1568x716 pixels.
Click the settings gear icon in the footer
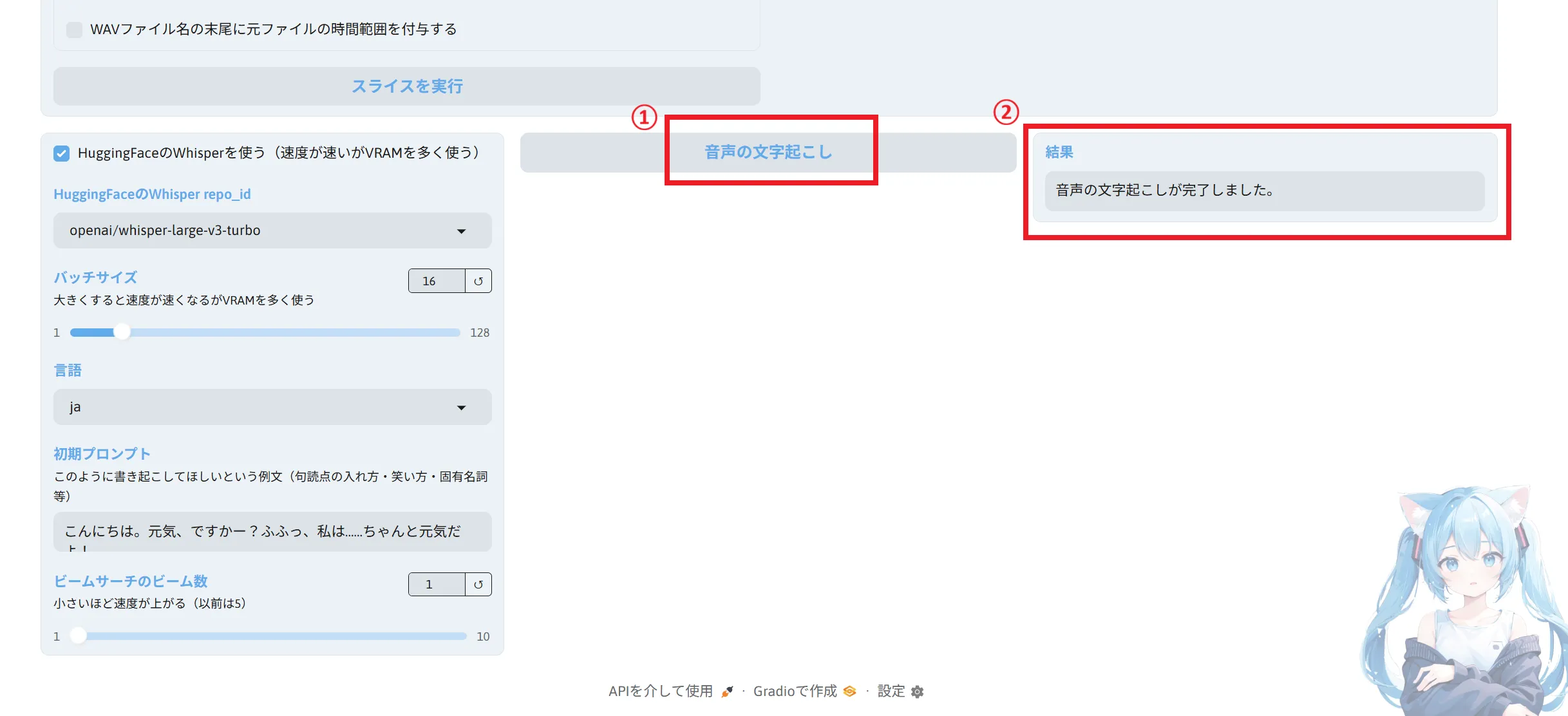tap(918, 692)
